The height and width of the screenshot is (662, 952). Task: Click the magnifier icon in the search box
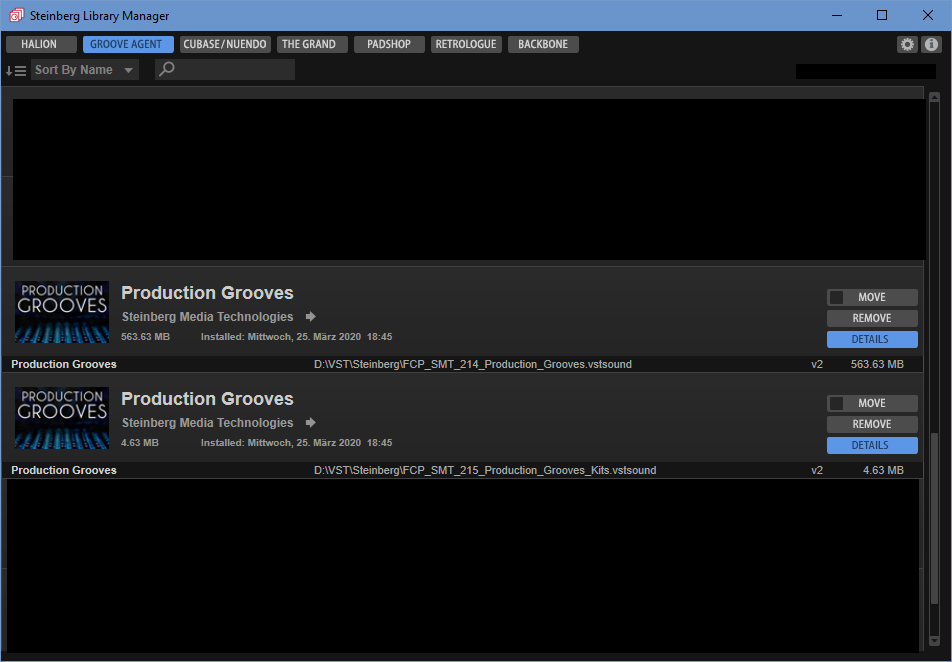point(168,69)
